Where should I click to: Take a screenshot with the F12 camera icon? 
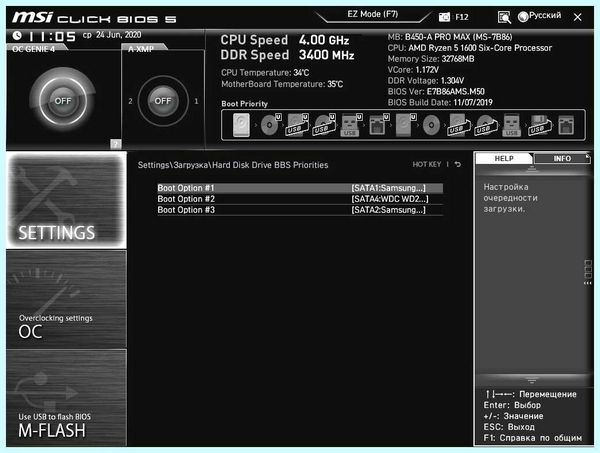444,17
